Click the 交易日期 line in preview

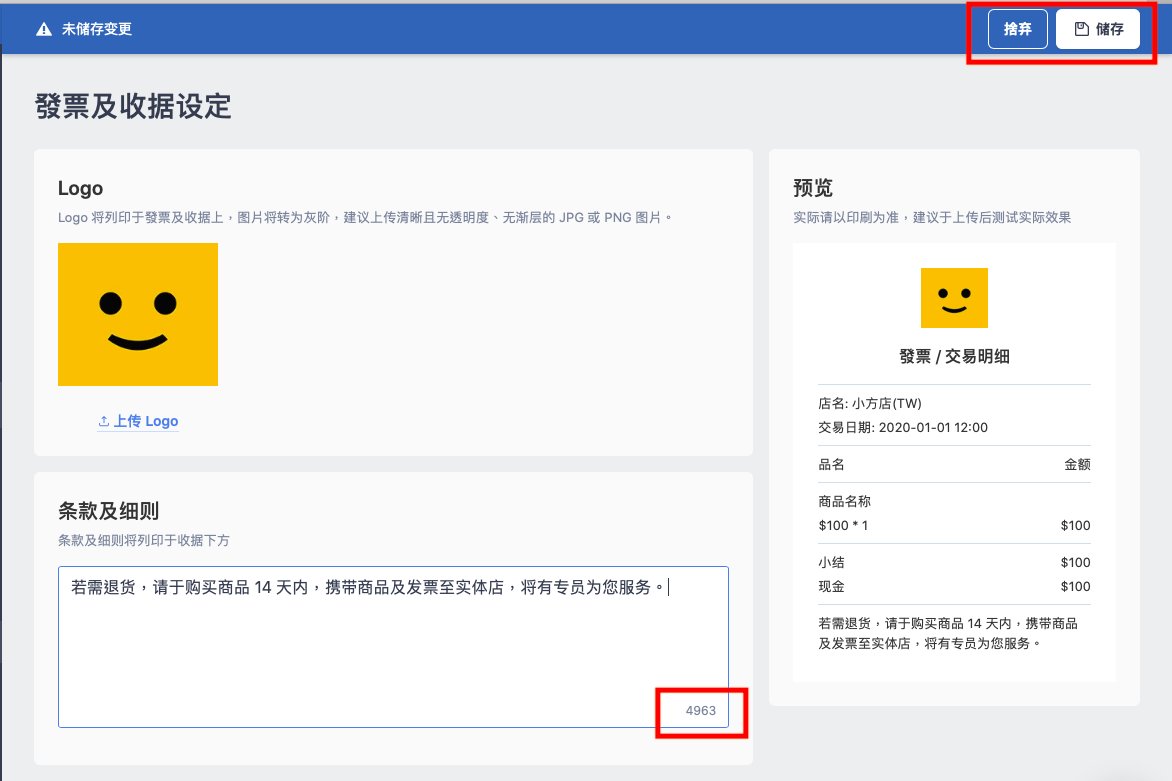(903, 427)
